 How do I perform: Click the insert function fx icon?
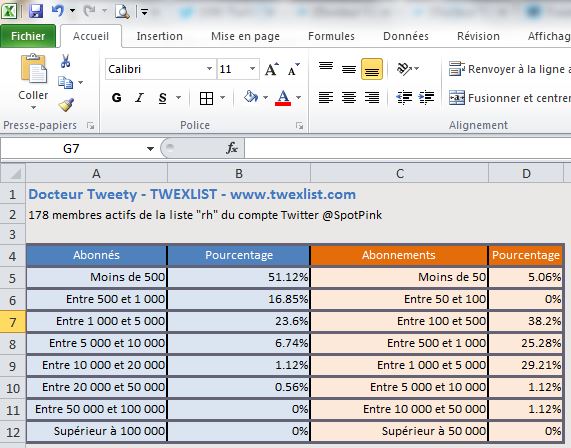point(232,148)
